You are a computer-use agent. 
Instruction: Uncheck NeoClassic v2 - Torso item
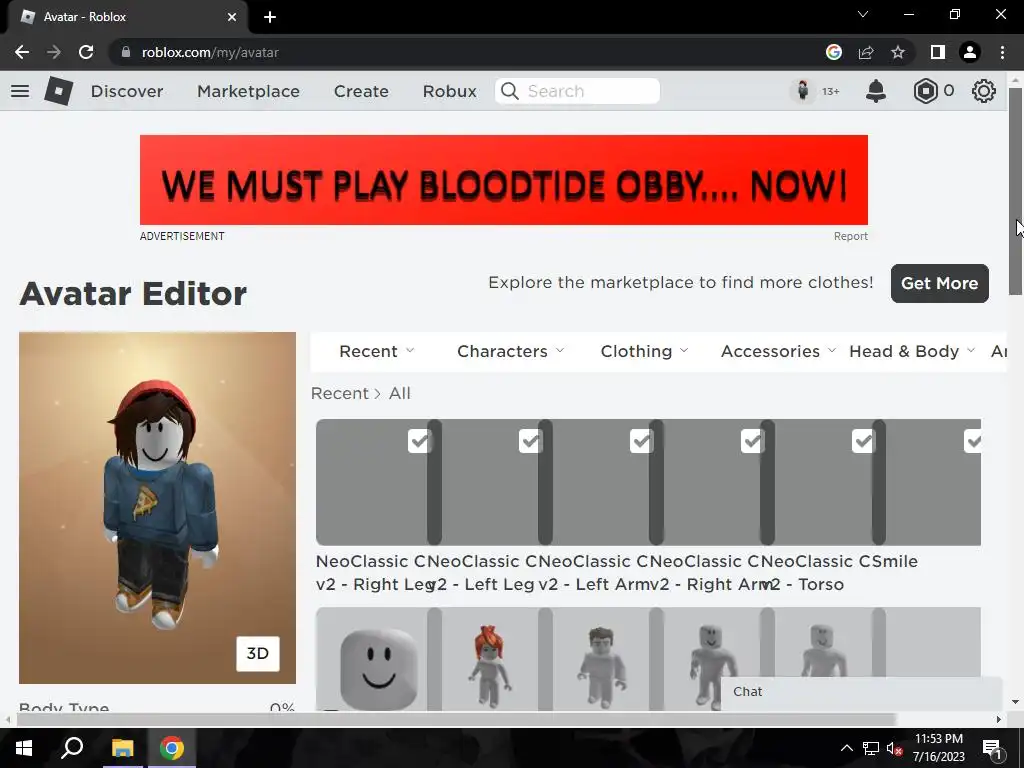click(x=863, y=441)
